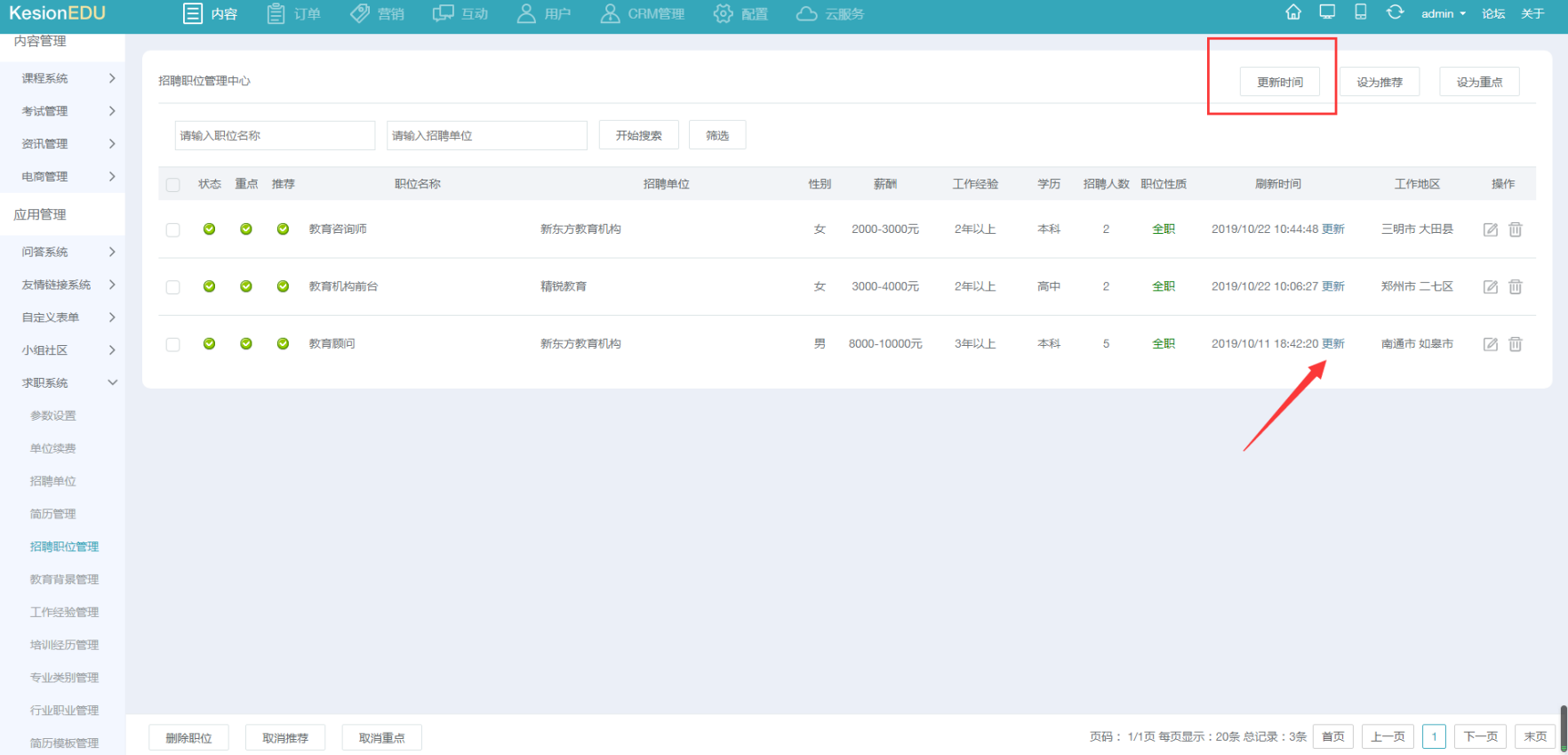
Task: Click the home icon in top bar
Action: [1293, 12]
